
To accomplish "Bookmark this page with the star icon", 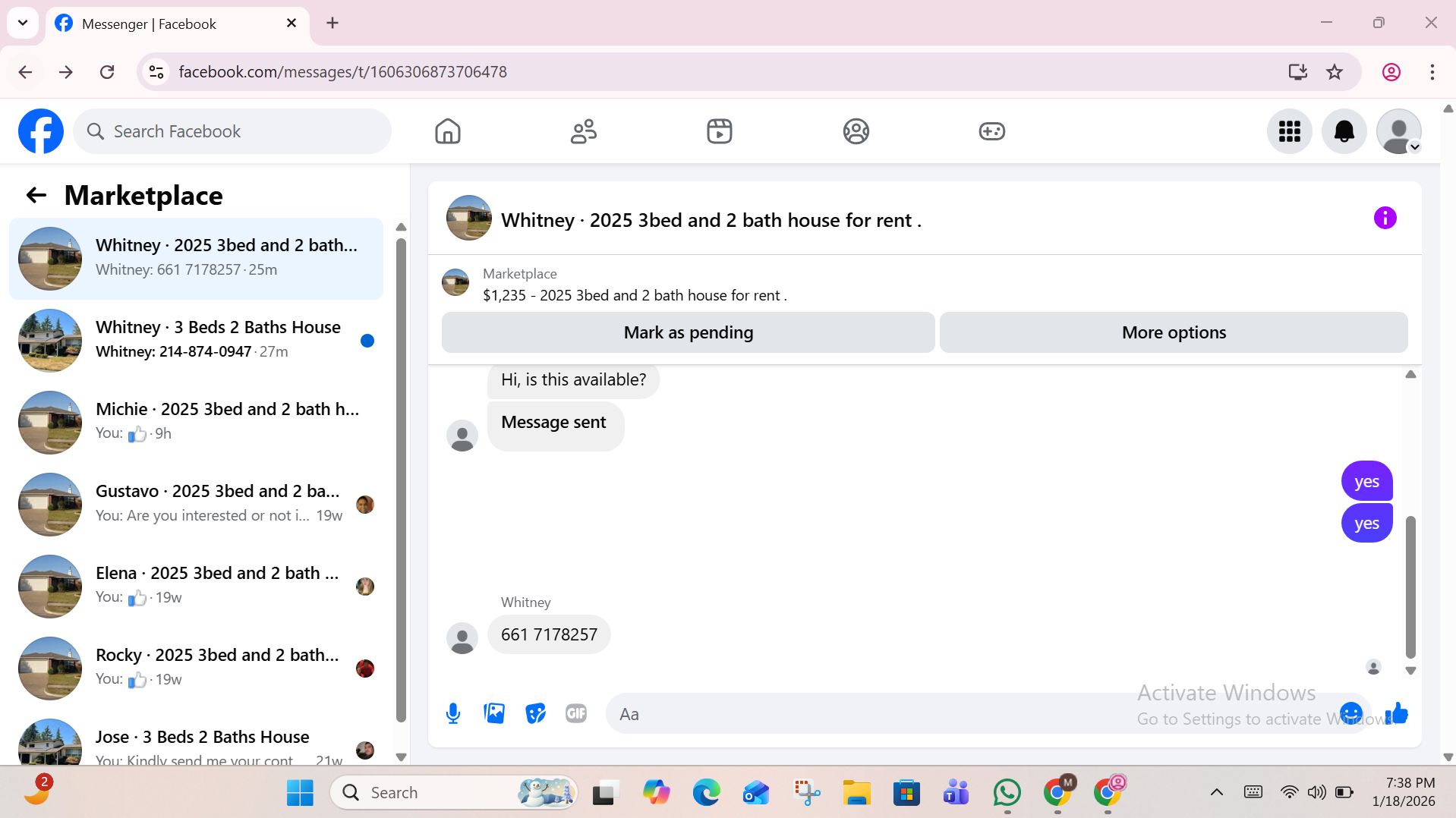I will point(1335,72).
